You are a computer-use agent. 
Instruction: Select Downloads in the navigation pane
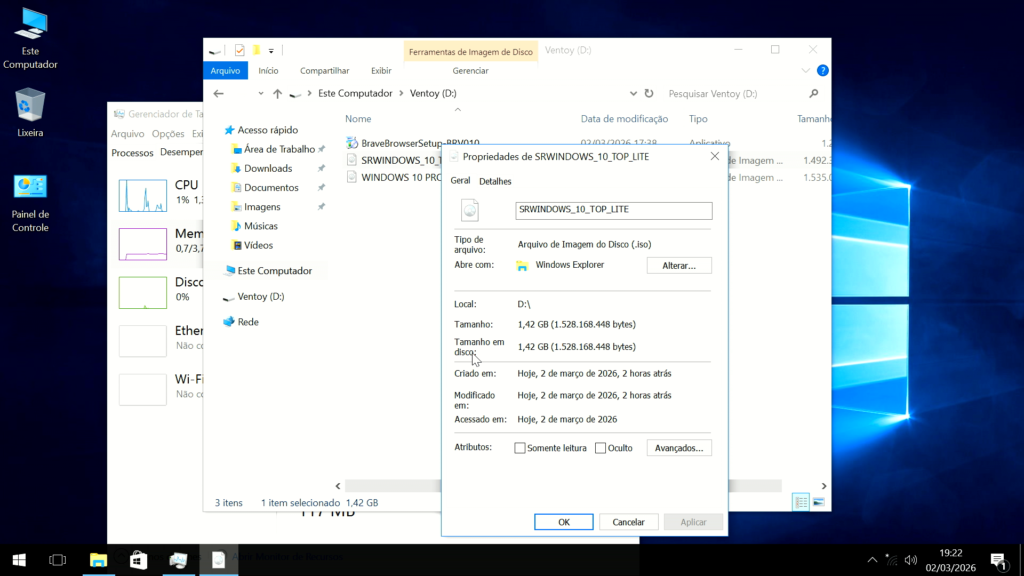(x=268, y=168)
